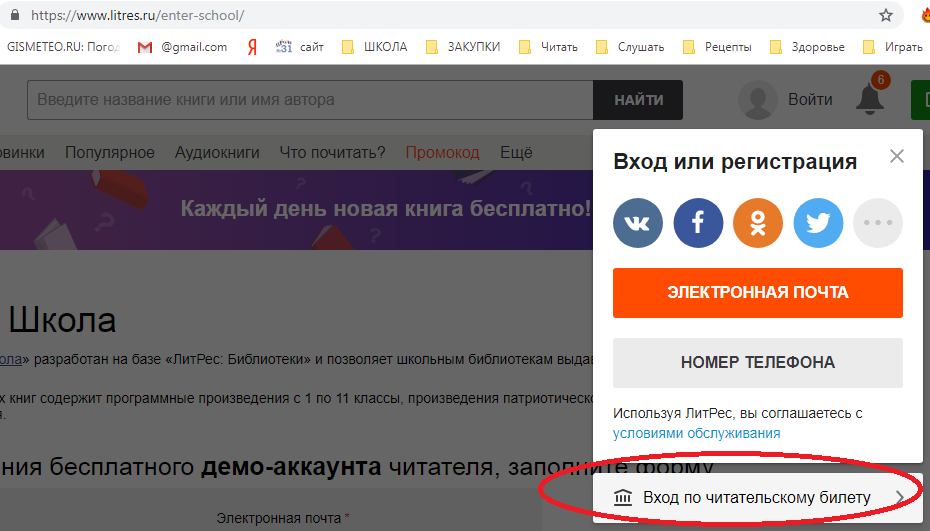
Task: Open условиями обслуживания link
Action: (x=696, y=433)
